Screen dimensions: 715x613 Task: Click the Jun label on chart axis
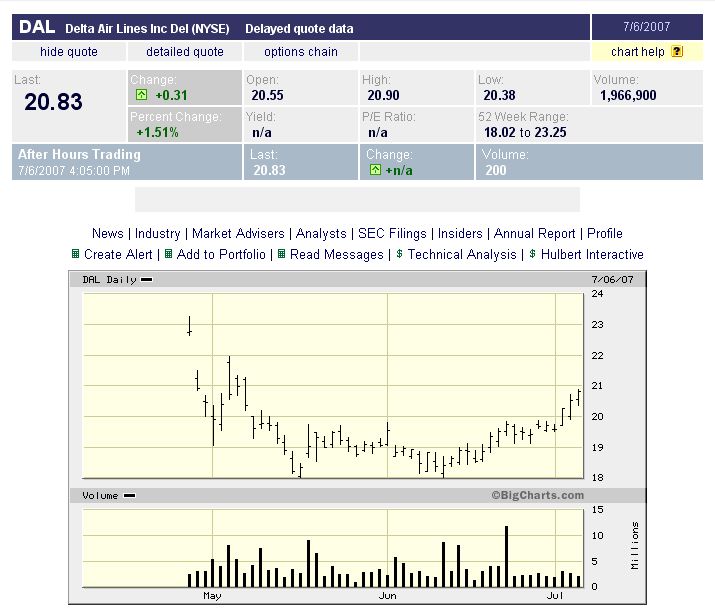[388, 596]
